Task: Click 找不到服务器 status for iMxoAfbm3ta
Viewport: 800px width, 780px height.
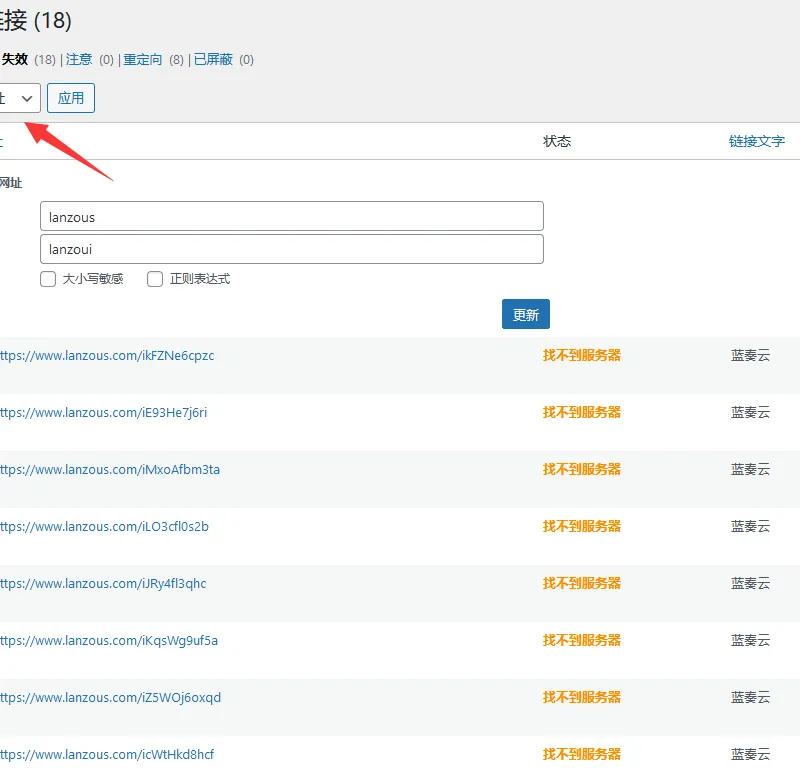Action: pyautogui.click(x=582, y=470)
